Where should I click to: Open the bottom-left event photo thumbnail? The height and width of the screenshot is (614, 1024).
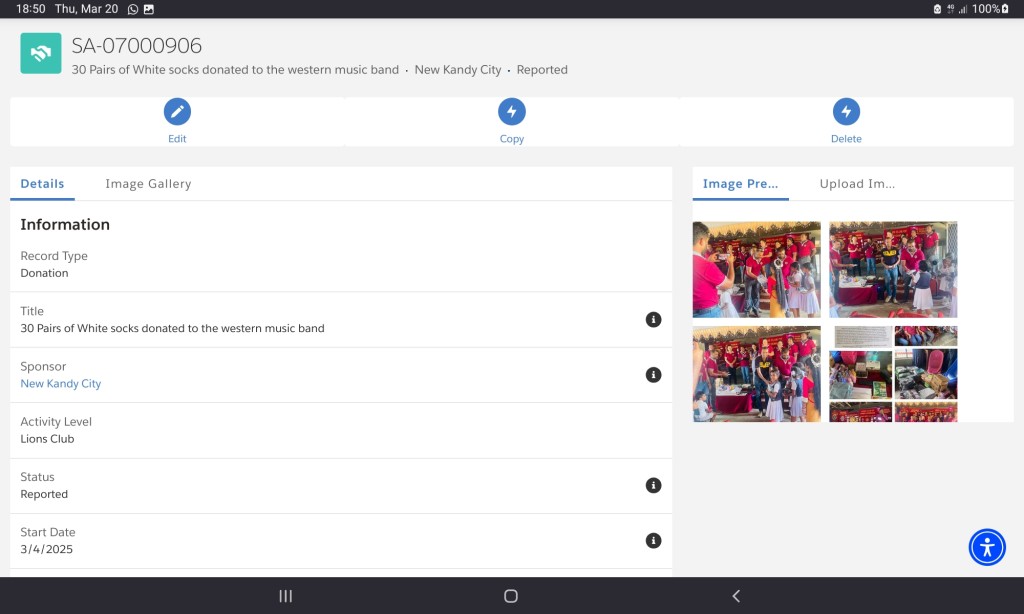pyautogui.click(x=756, y=374)
